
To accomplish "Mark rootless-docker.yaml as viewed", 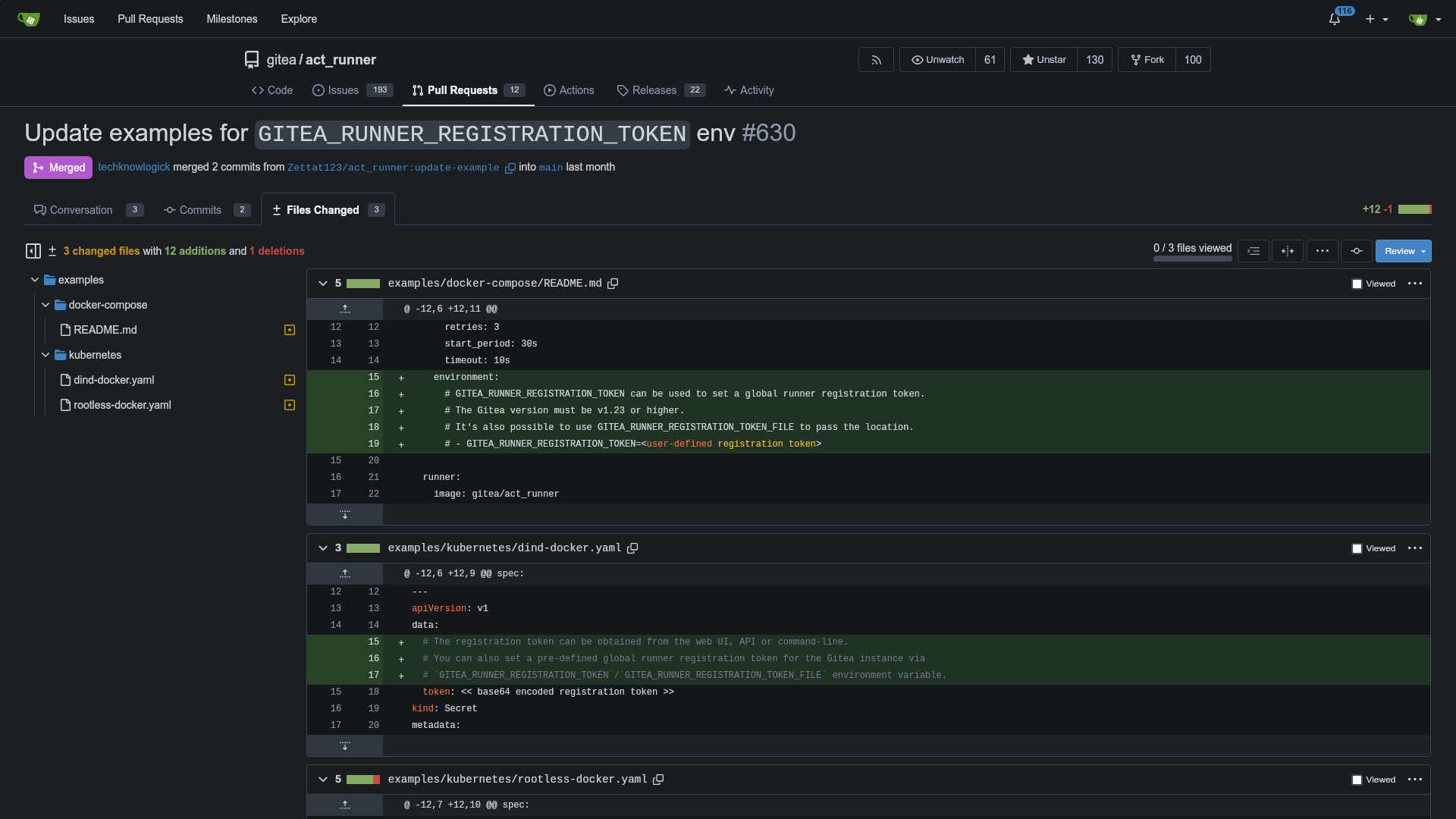I will (1357, 780).
